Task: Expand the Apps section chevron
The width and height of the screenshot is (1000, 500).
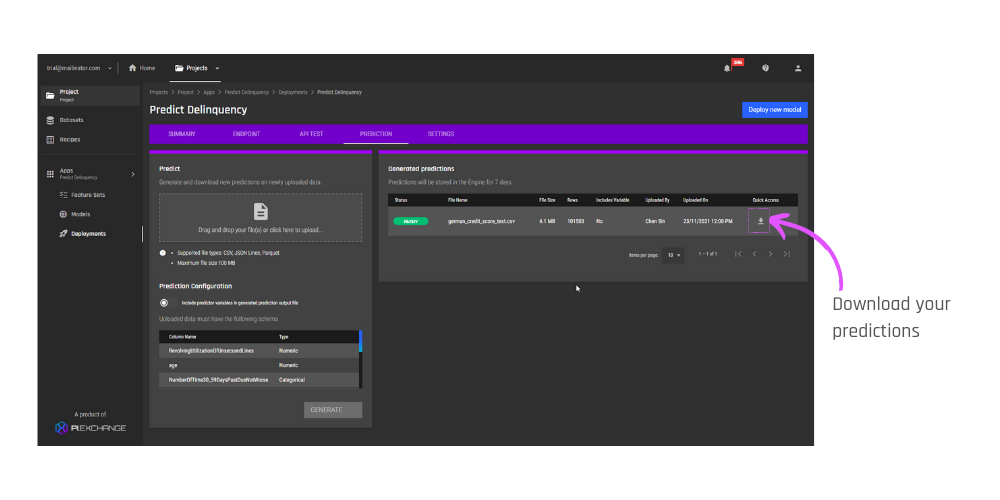Action: (133, 173)
